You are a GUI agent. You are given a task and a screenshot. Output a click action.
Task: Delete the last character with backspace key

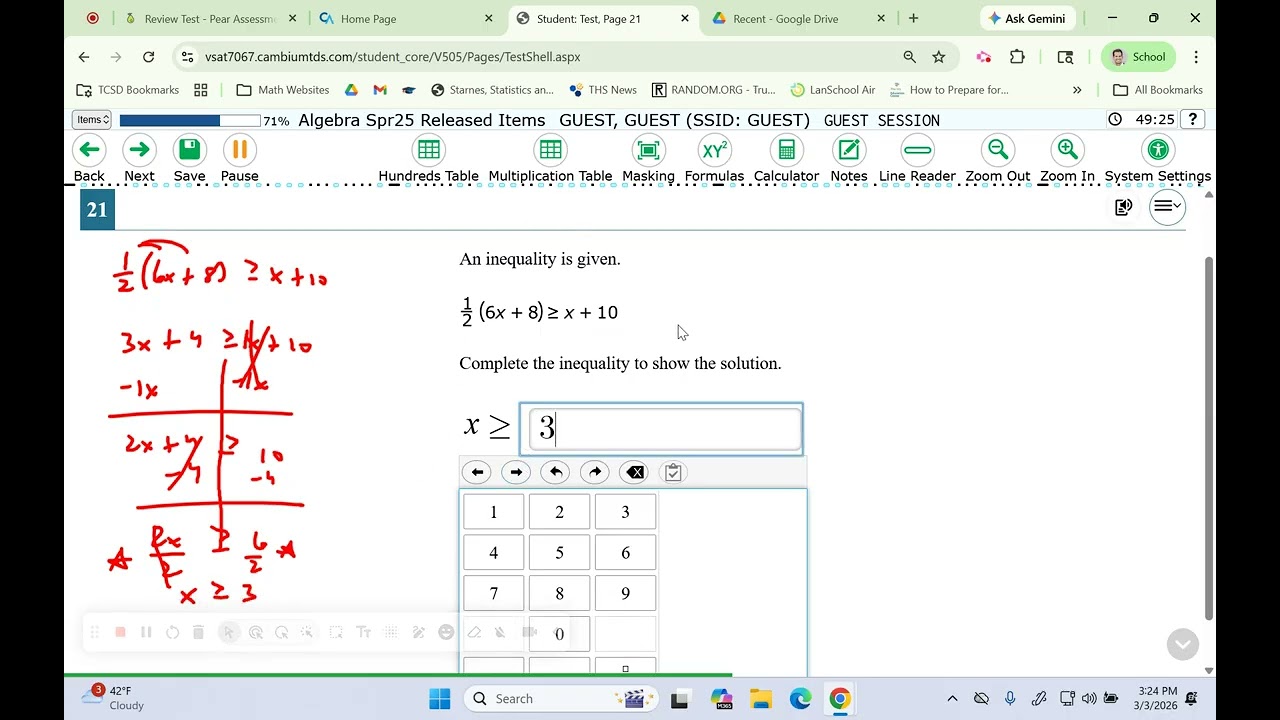pos(634,472)
